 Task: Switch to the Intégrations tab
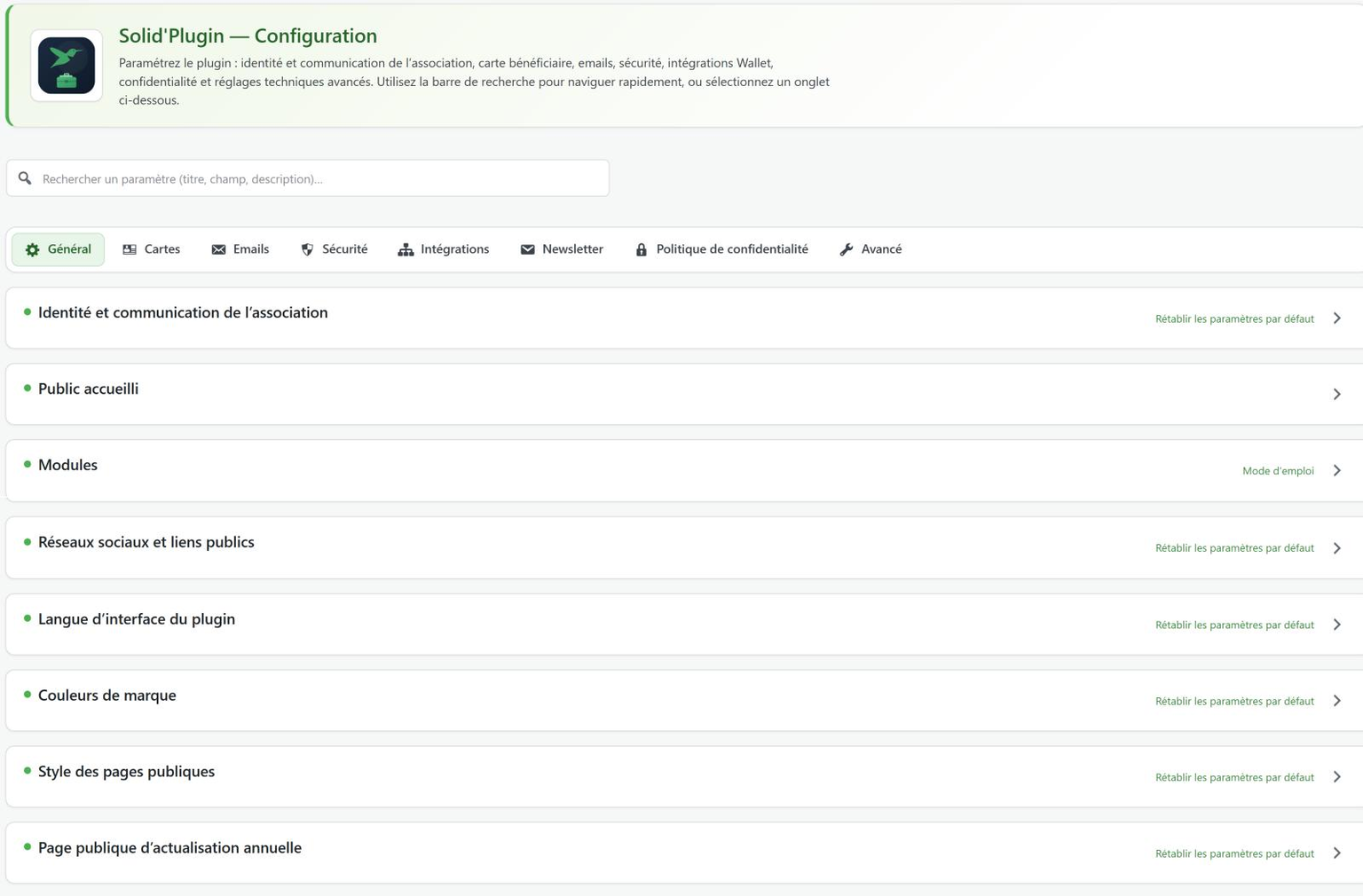[444, 249]
